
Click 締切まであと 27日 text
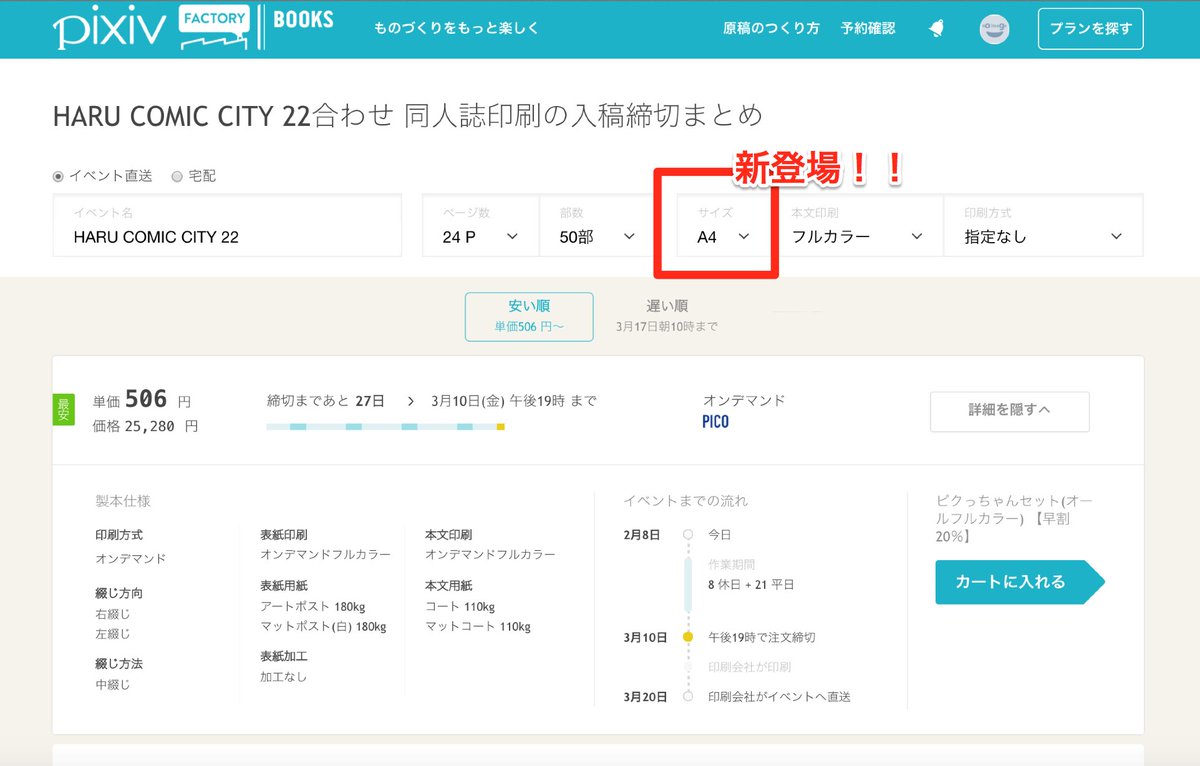click(x=326, y=401)
